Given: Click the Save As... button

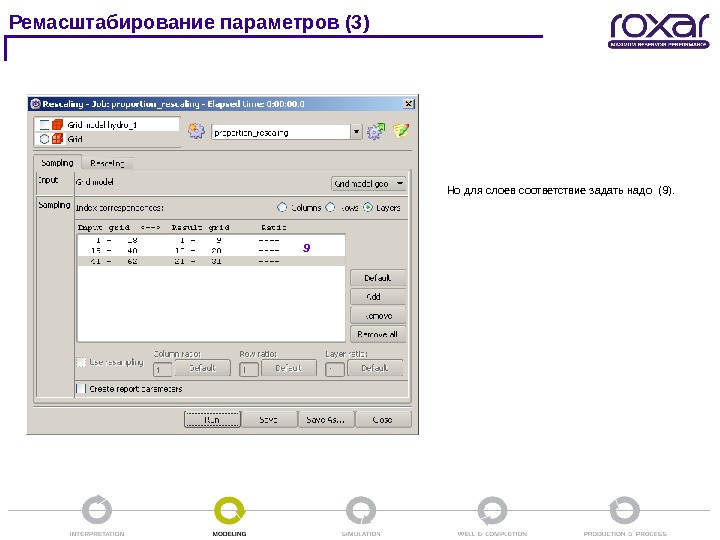Looking at the screenshot, I should coord(326,419).
